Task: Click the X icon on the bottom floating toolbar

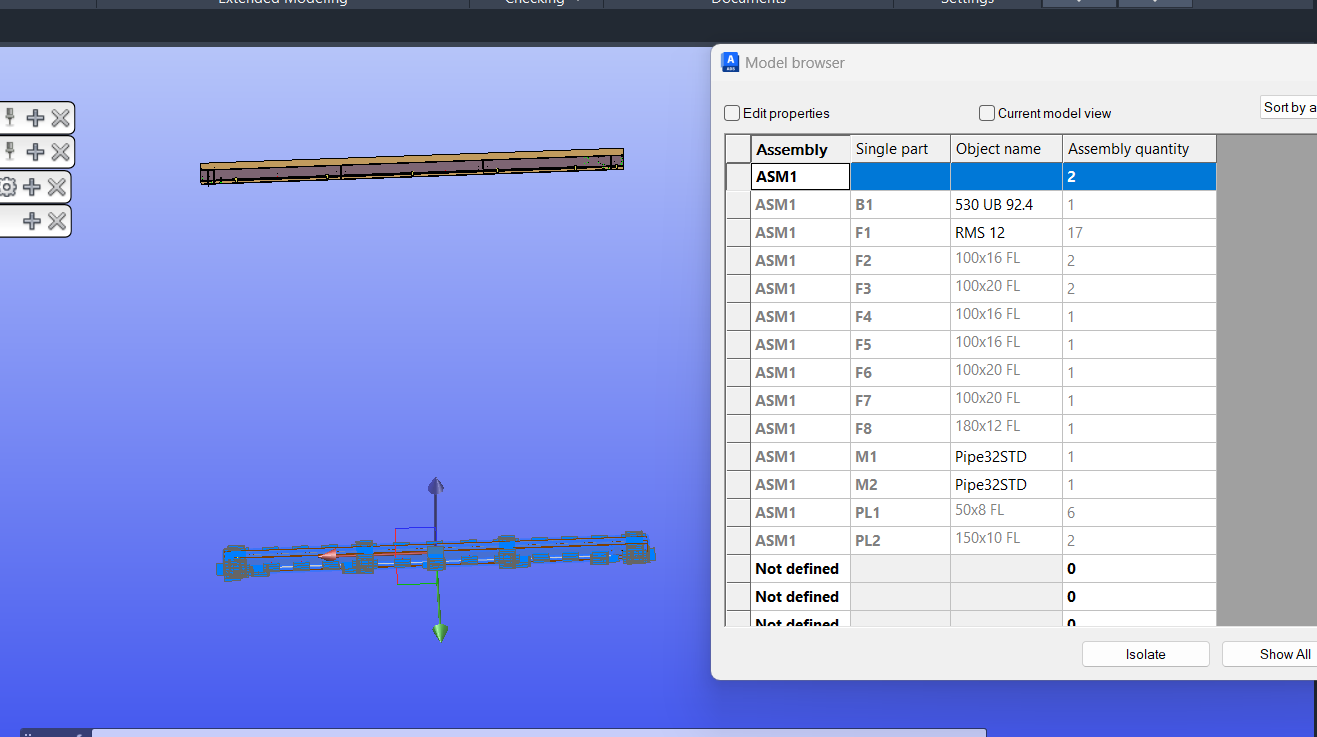Action: [x=58, y=221]
